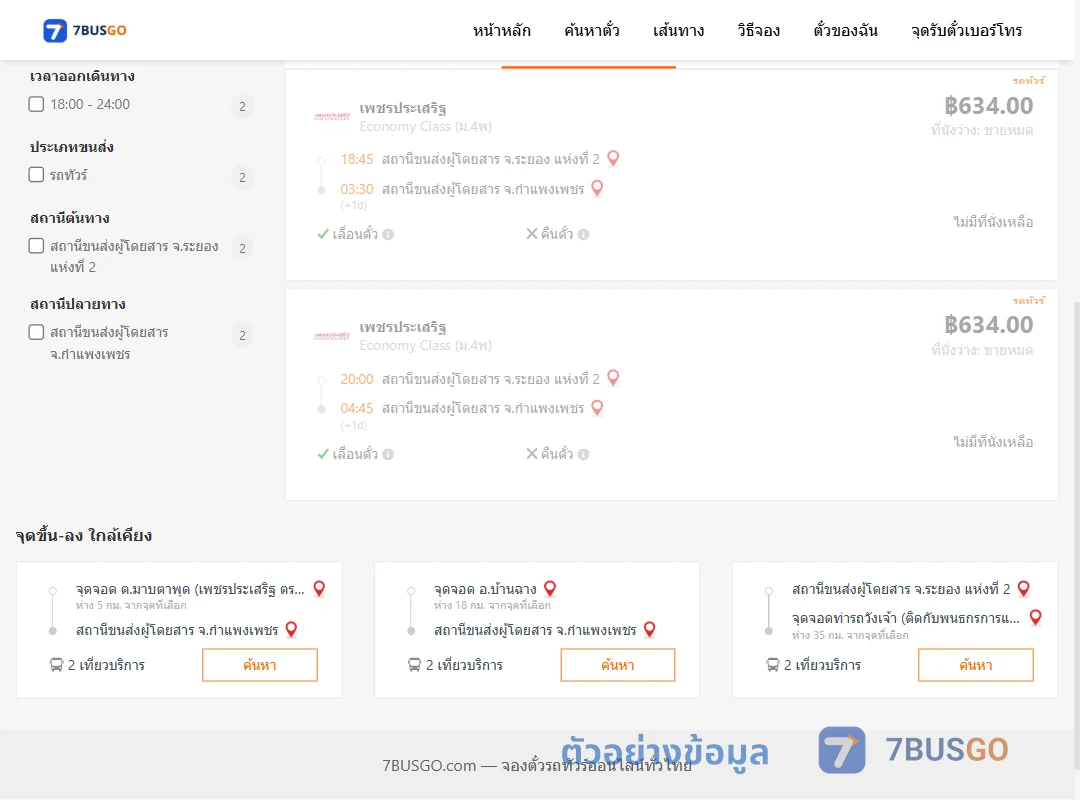
Task: Click ฿634.00 price on 20:00 trip
Action: click(x=988, y=325)
